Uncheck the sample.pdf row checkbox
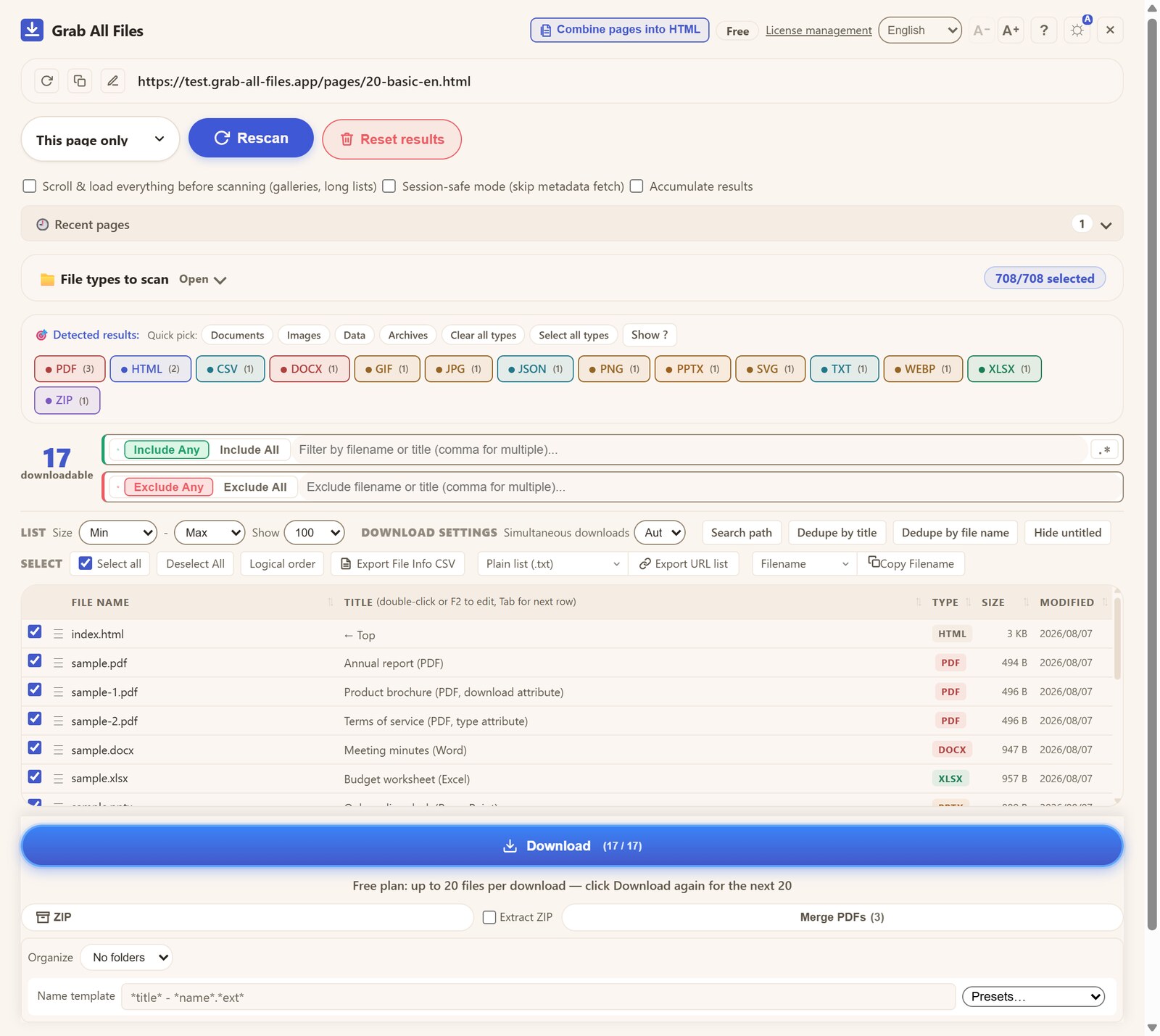 (35, 660)
